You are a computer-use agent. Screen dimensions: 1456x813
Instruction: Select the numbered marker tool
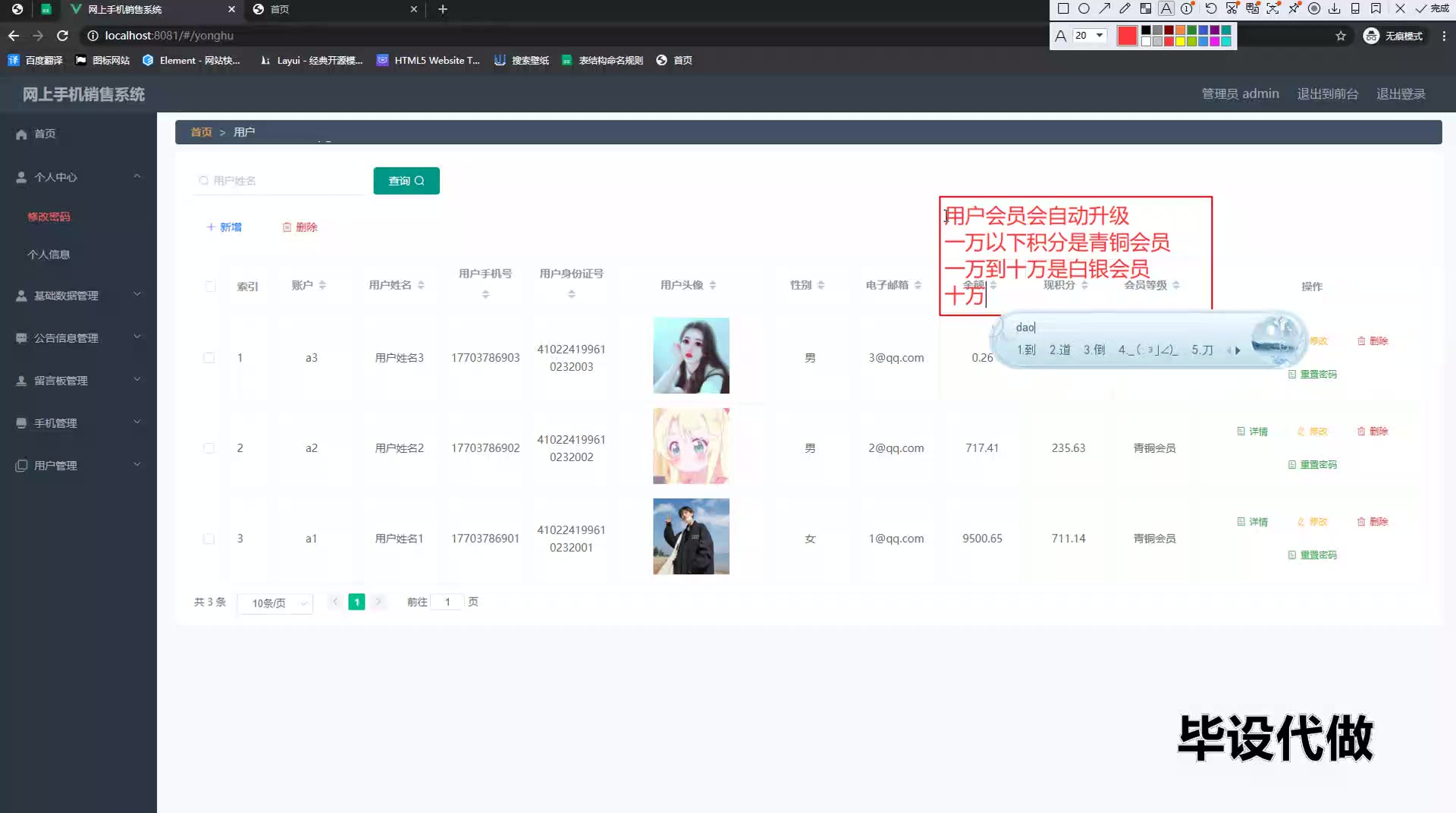(1187, 9)
